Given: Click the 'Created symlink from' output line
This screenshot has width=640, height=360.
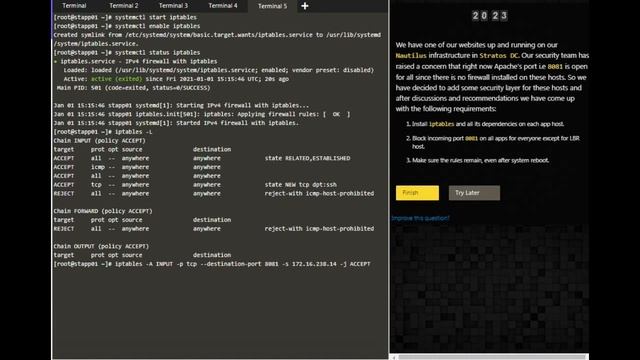Looking at the screenshot, I should 217,39.
